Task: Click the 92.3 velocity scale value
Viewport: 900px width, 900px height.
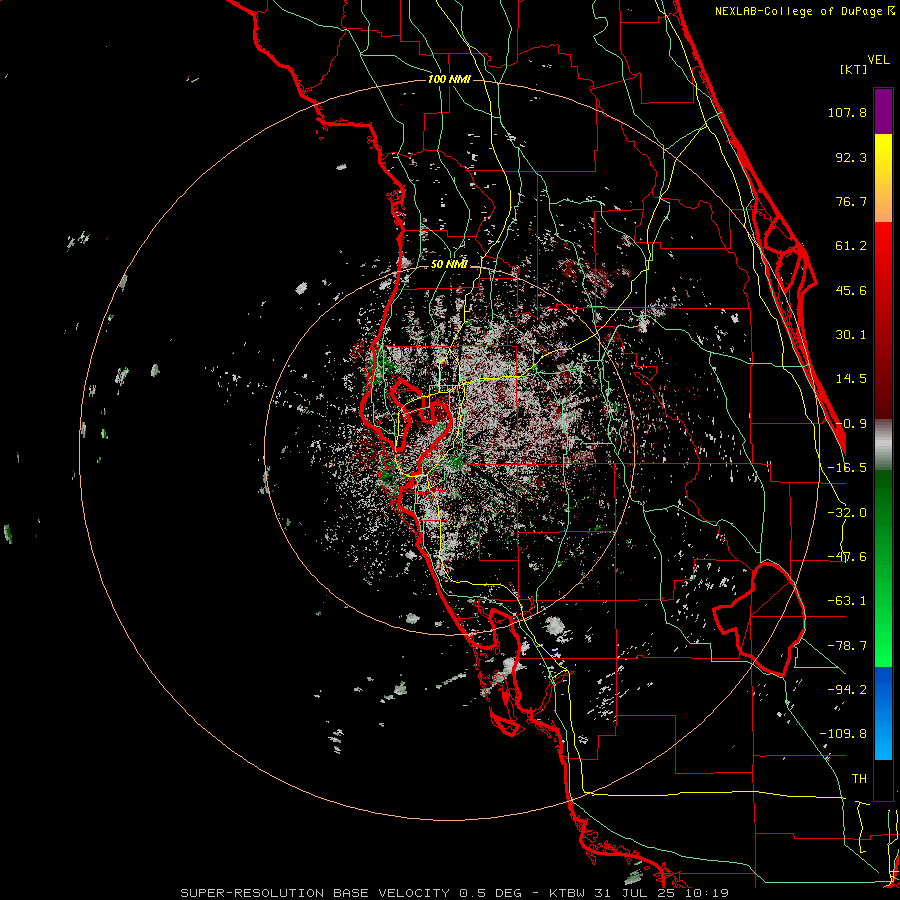Action: 851,157
